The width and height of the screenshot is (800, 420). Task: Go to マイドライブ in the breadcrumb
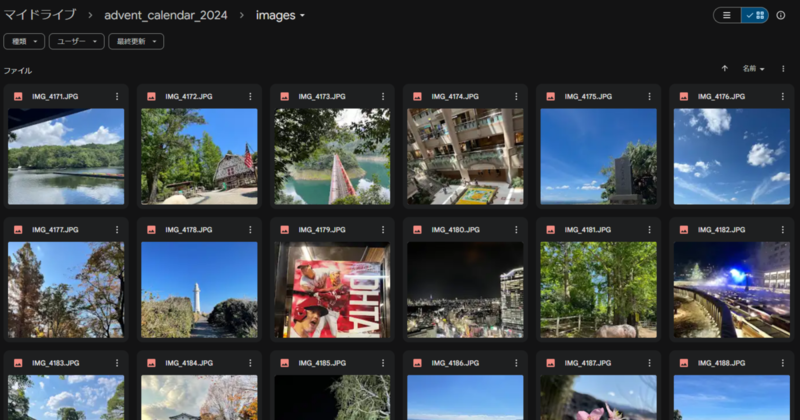40,15
